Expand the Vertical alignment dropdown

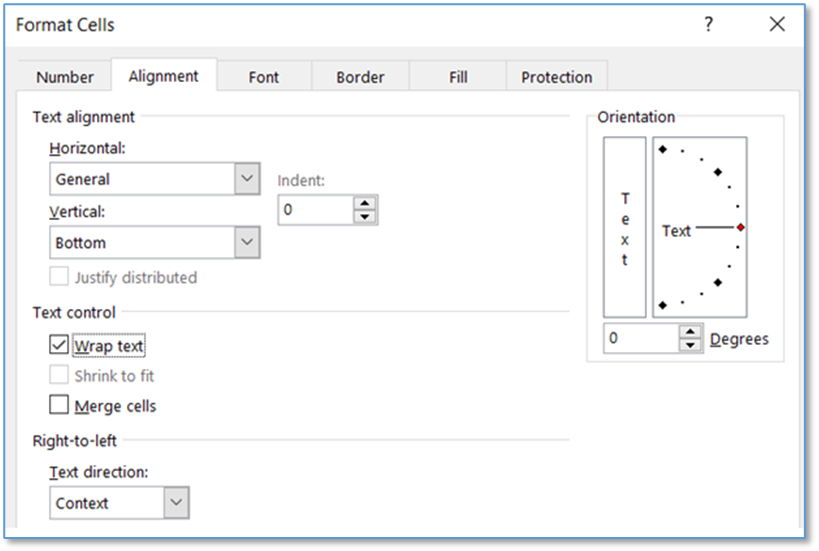247,242
